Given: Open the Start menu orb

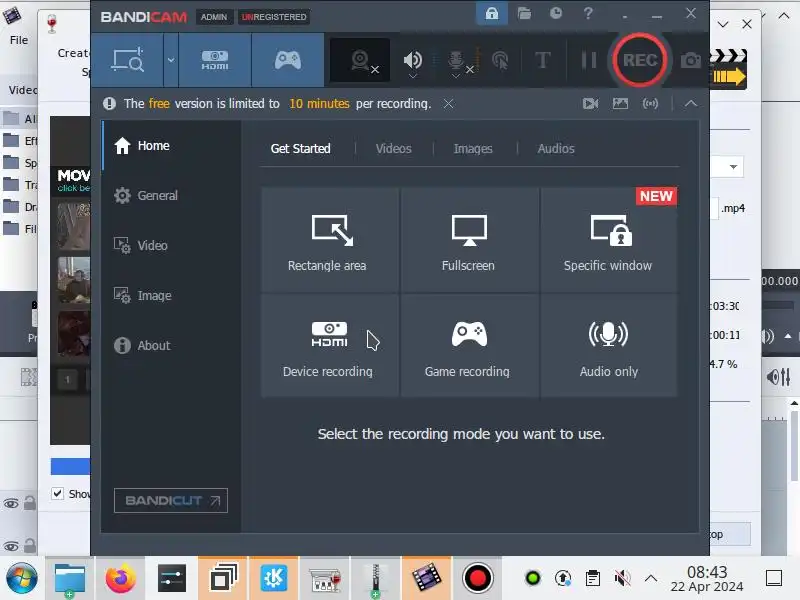Looking at the screenshot, I should pos(21,578).
